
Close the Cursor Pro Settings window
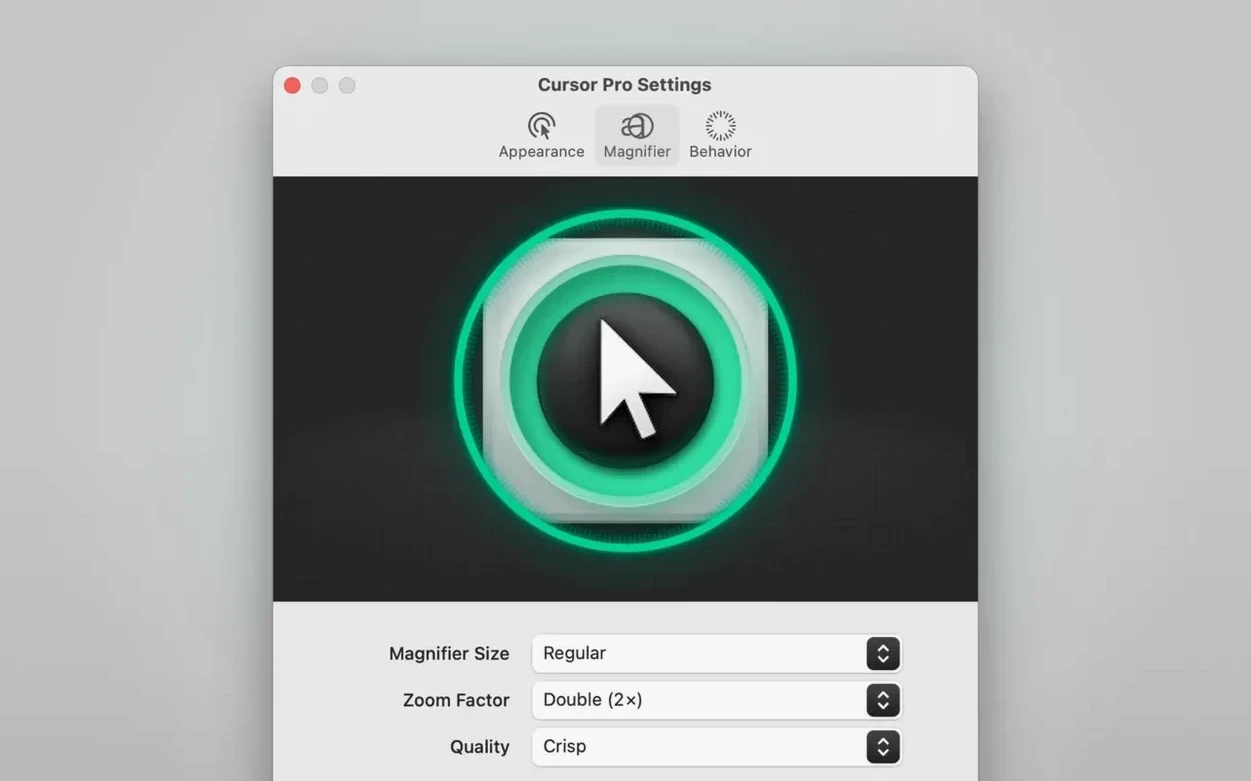click(x=292, y=86)
